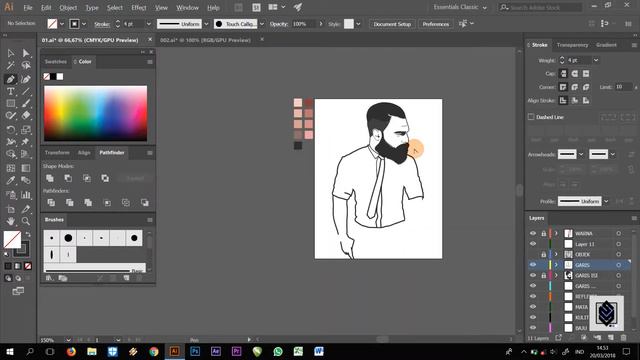Open the Align panel tab
Image resolution: width=640 pixels, height=360 pixels.
(x=84, y=153)
